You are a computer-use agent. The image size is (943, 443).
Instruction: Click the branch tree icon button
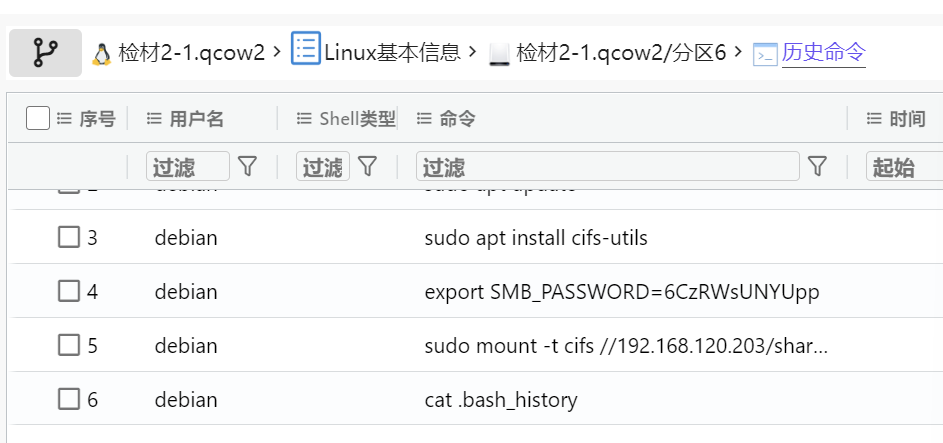[x=45, y=53]
